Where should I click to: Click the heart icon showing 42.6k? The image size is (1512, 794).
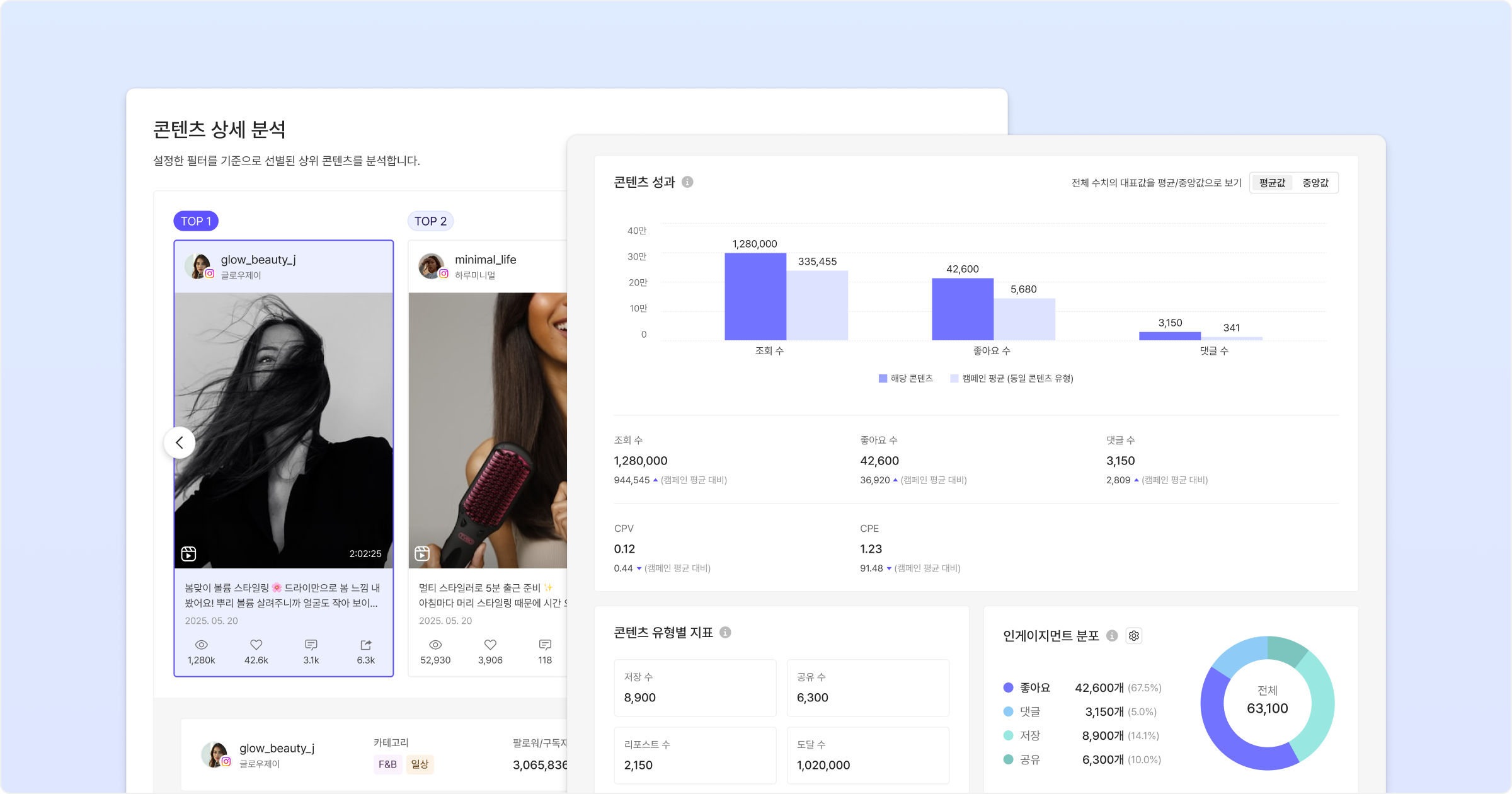pos(256,645)
